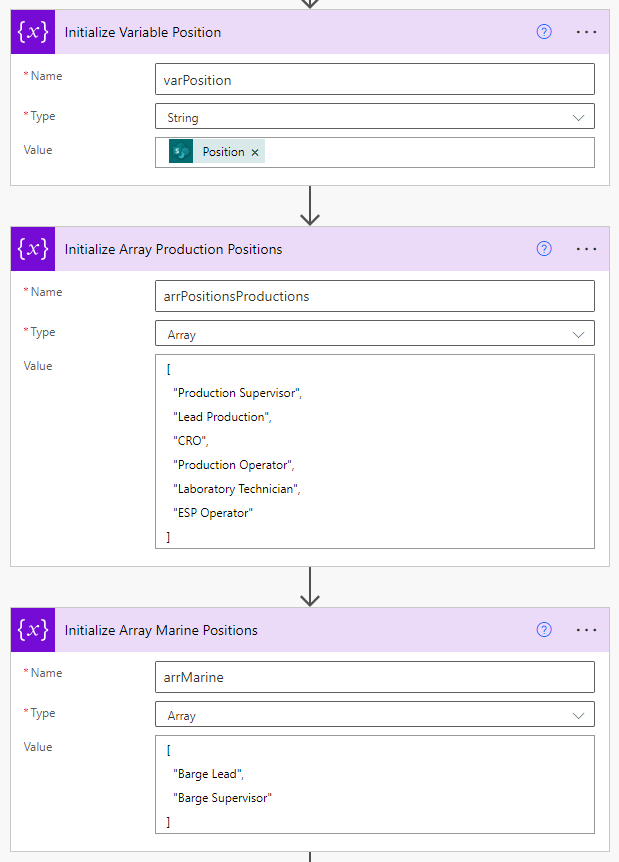Open help for Initialize Array Production Positions
Screen dimensions: 619x862
coord(543,248)
